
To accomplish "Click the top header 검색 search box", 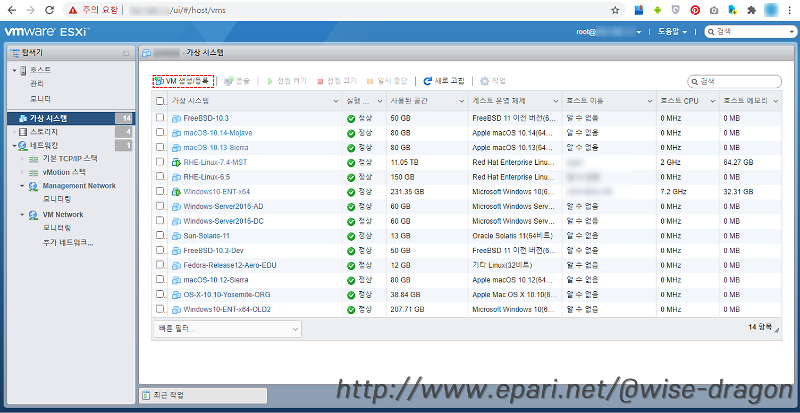I will tap(750, 32).
